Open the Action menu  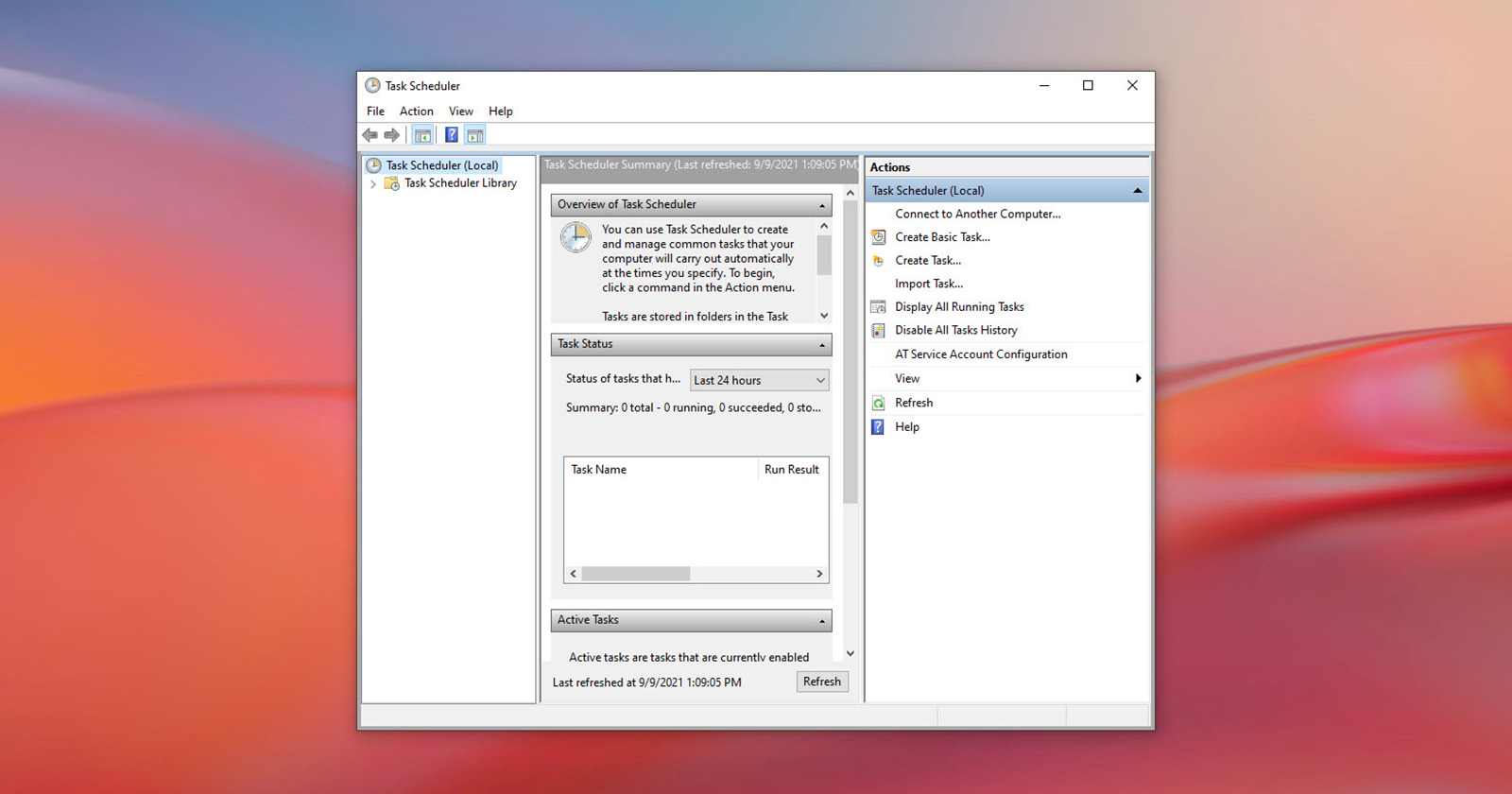[416, 112]
